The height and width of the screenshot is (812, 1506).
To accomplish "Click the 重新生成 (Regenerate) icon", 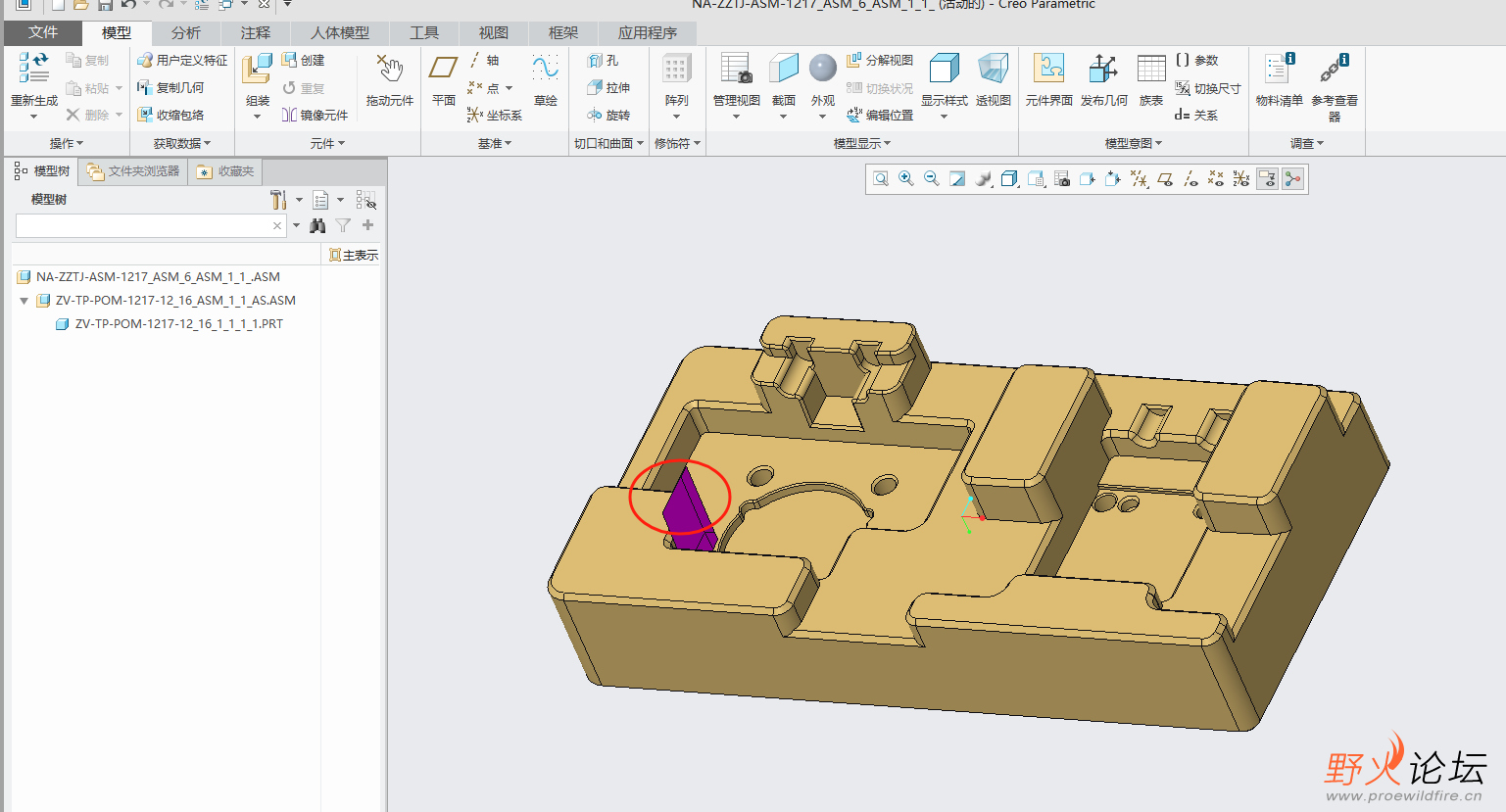I will point(33,68).
